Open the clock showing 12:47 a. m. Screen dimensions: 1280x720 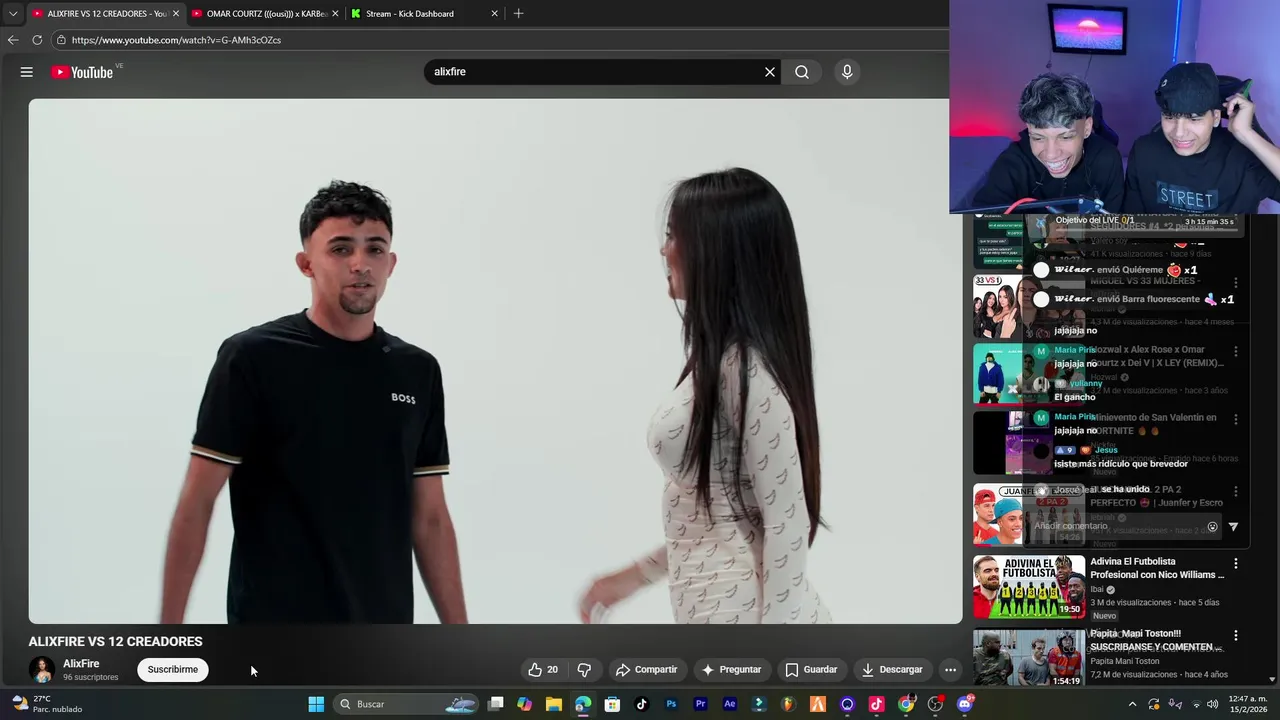(x=1249, y=704)
